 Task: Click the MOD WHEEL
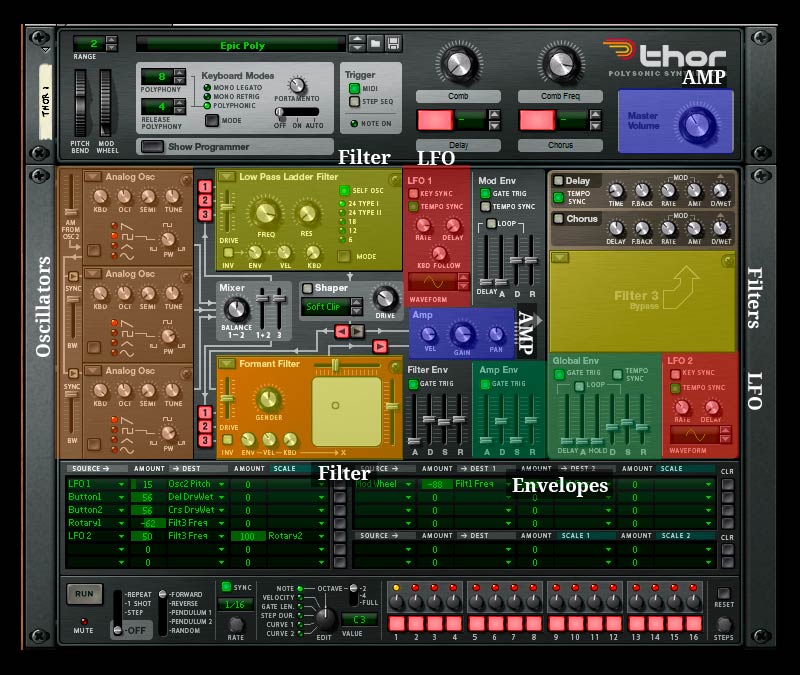tap(106, 103)
